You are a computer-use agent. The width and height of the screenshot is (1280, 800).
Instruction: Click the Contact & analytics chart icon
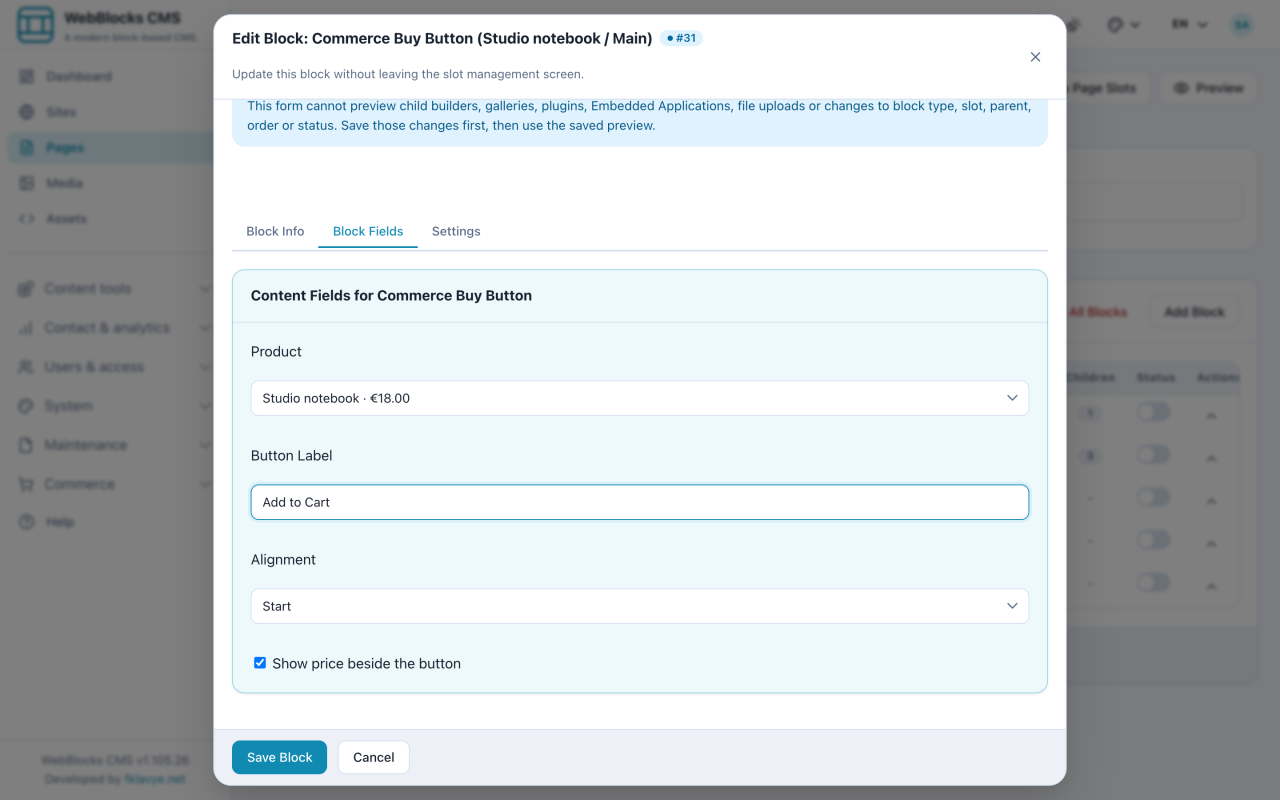tap(26, 328)
